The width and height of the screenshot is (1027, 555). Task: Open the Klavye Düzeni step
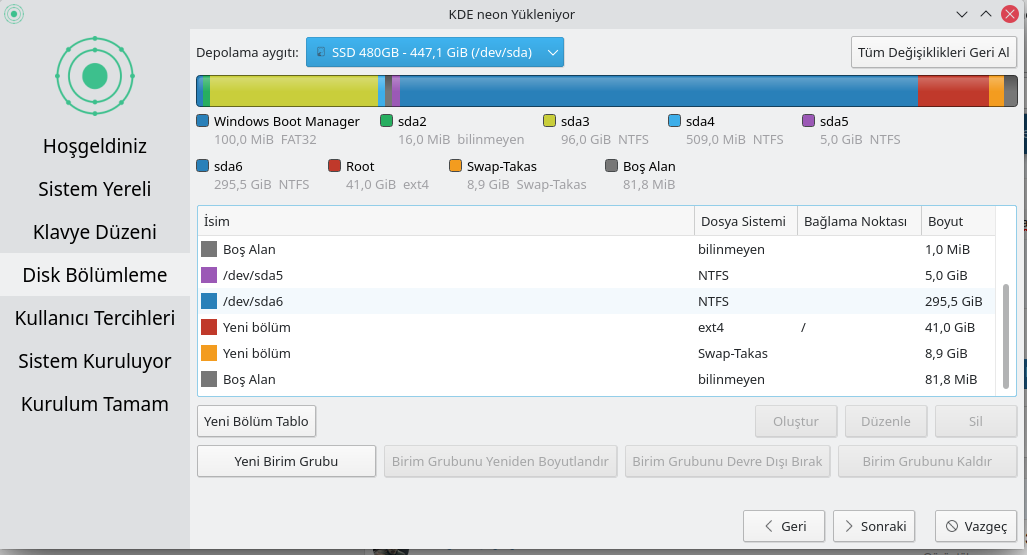pos(95,232)
